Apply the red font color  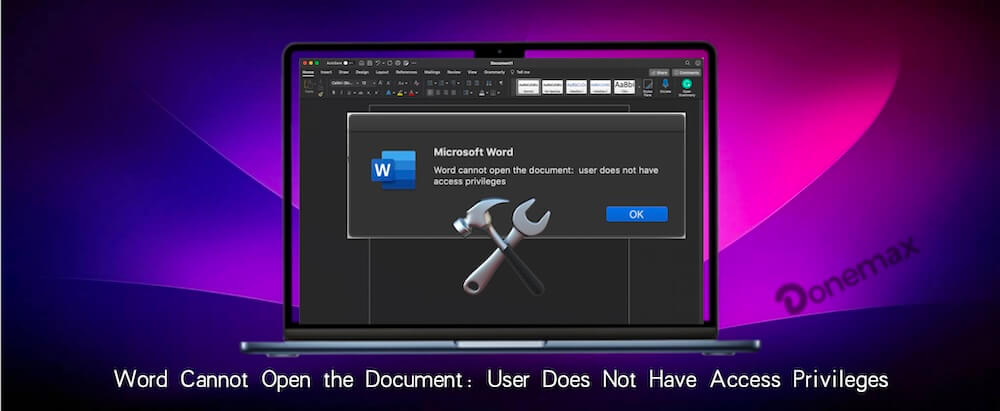coord(411,93)
